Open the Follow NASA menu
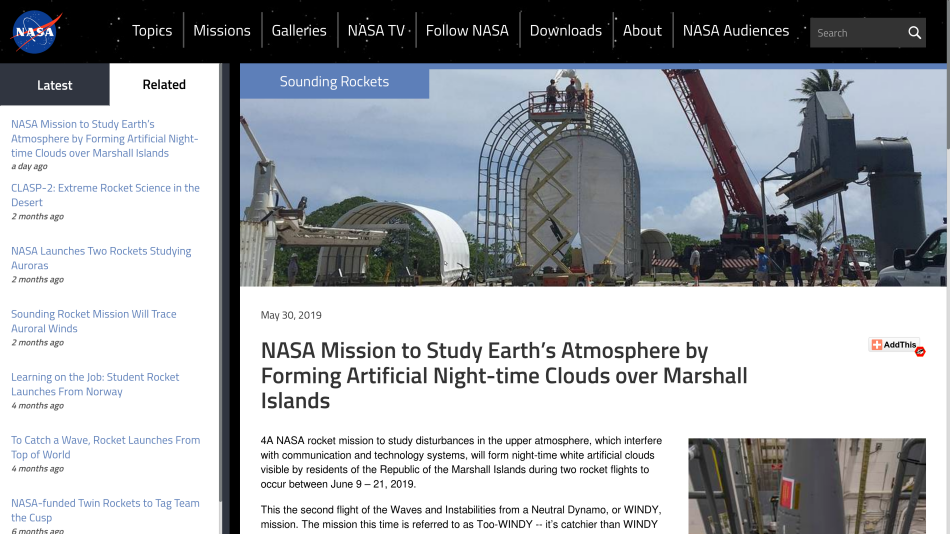This screenshot has height=534, width=950. point(467,30)
